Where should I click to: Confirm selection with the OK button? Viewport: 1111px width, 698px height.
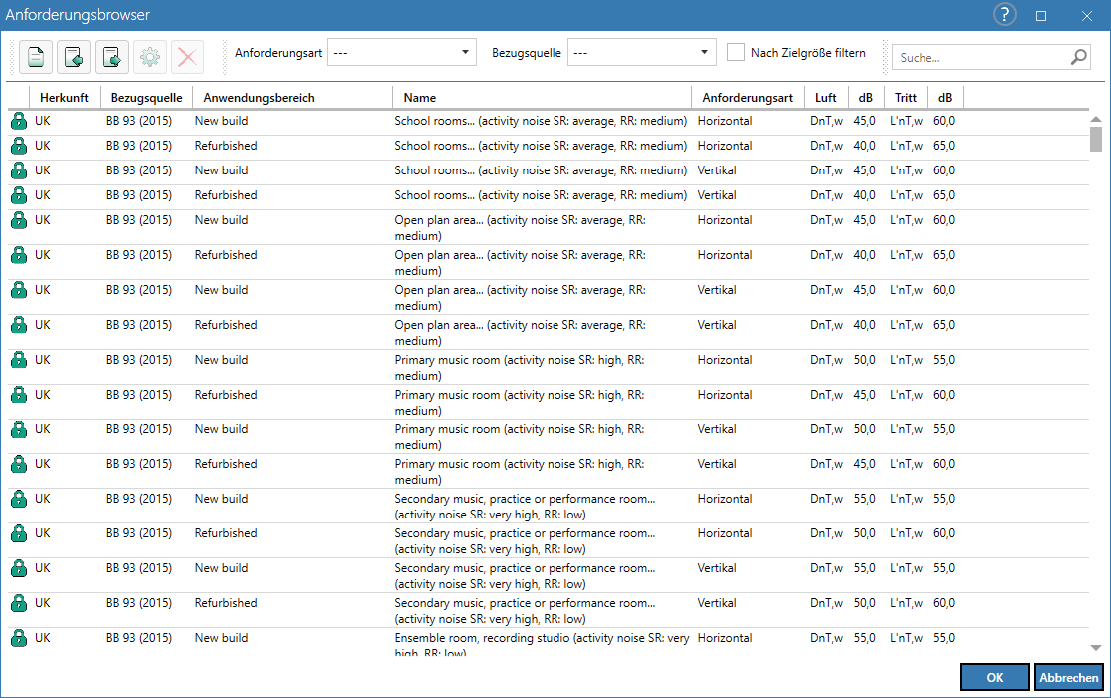click(x=995, y=677)
